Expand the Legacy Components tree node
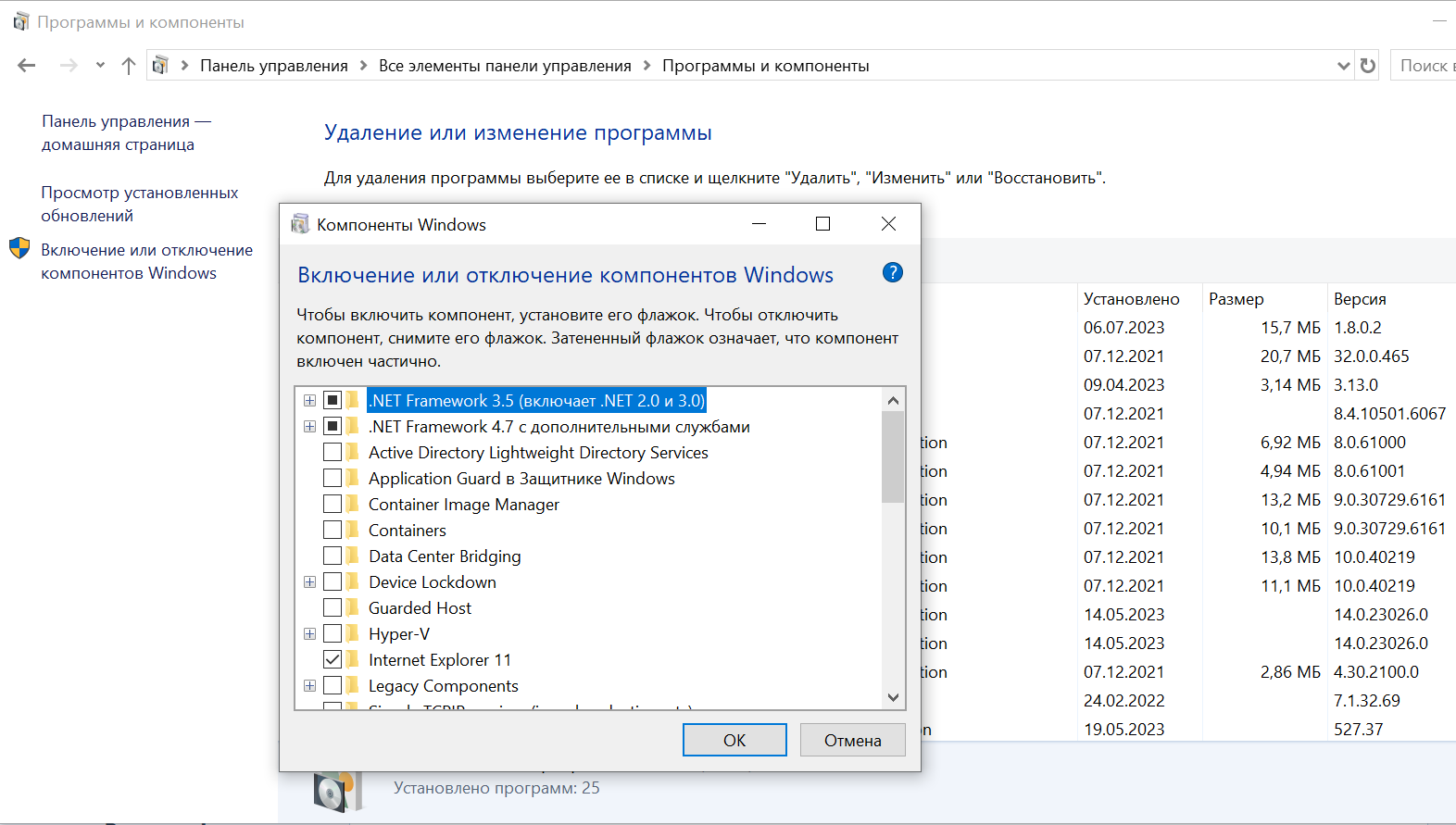 pos(309,685)
